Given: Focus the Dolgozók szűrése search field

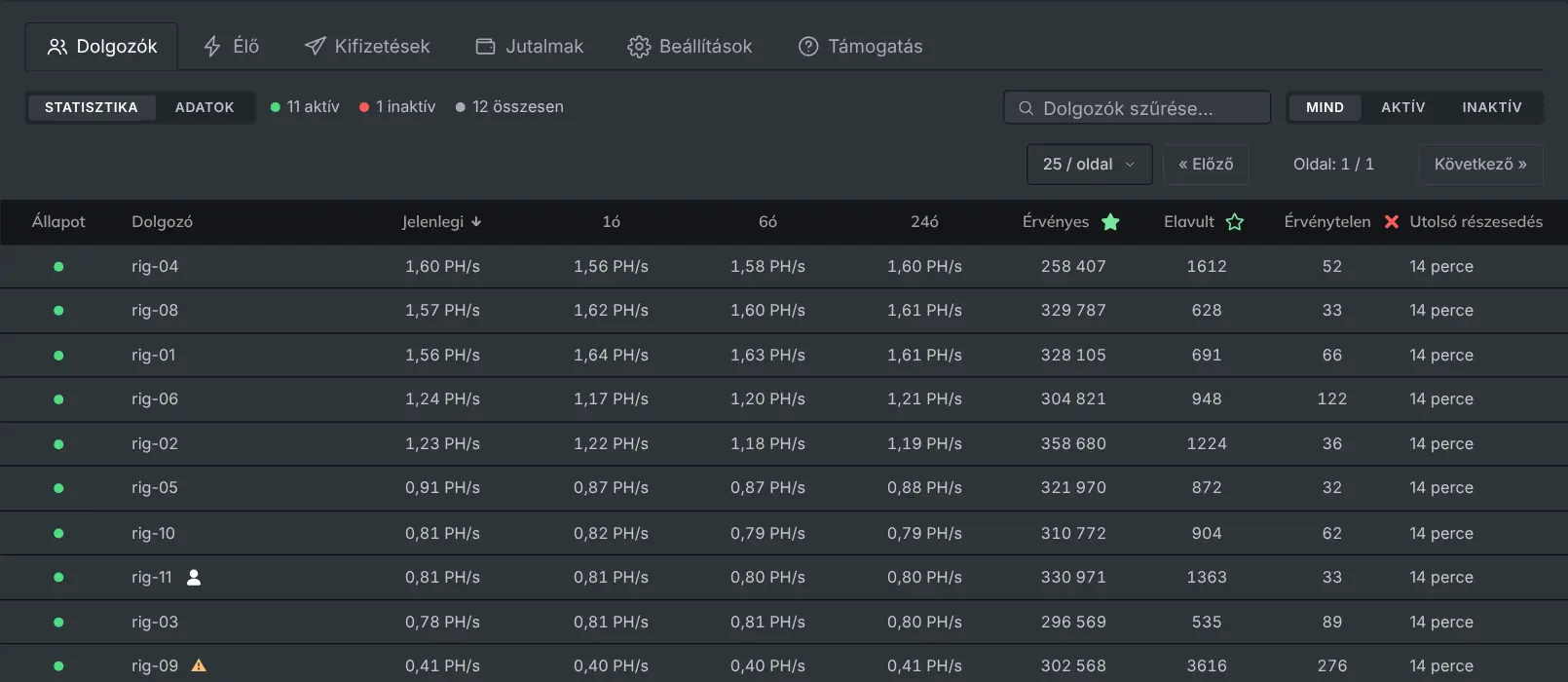Looking at the screenshot, I should pyautogui.click(x=1137, y=107).
